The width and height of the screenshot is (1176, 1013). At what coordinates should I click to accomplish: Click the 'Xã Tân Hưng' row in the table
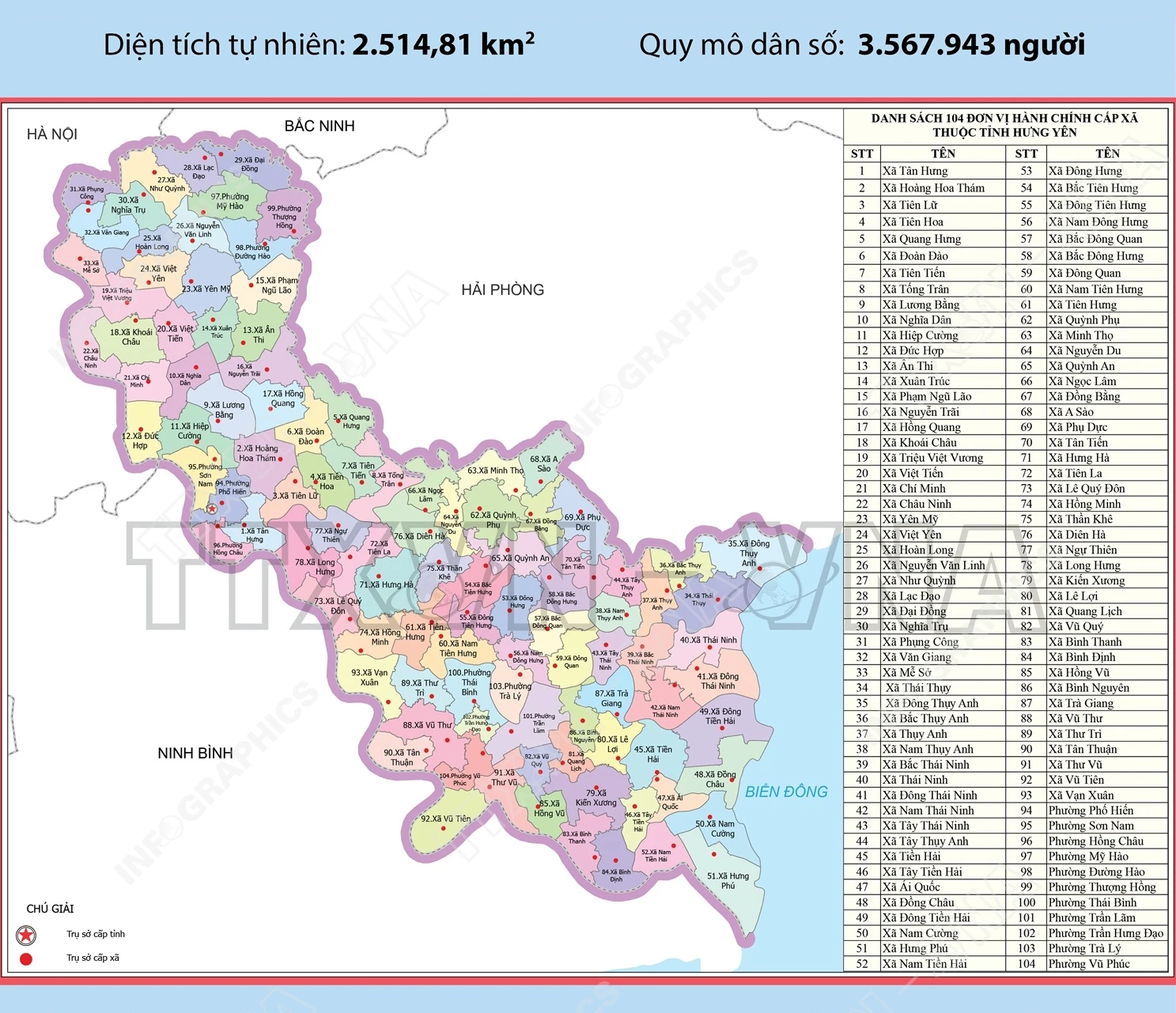[915, 171]
